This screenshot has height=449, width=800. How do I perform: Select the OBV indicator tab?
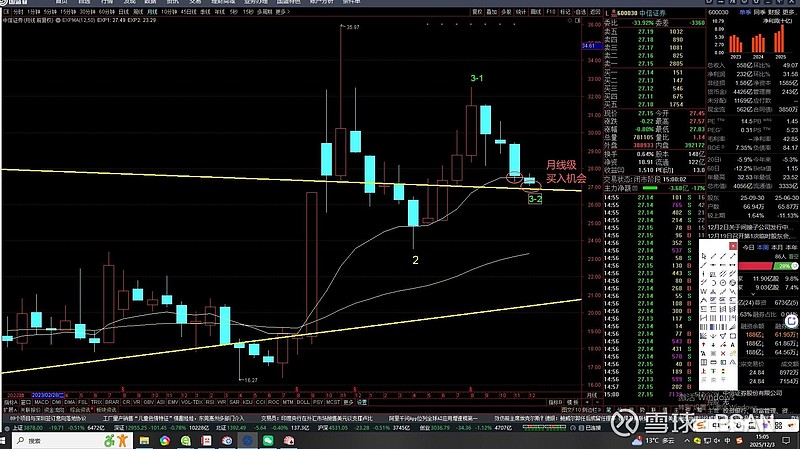point(148,402)
